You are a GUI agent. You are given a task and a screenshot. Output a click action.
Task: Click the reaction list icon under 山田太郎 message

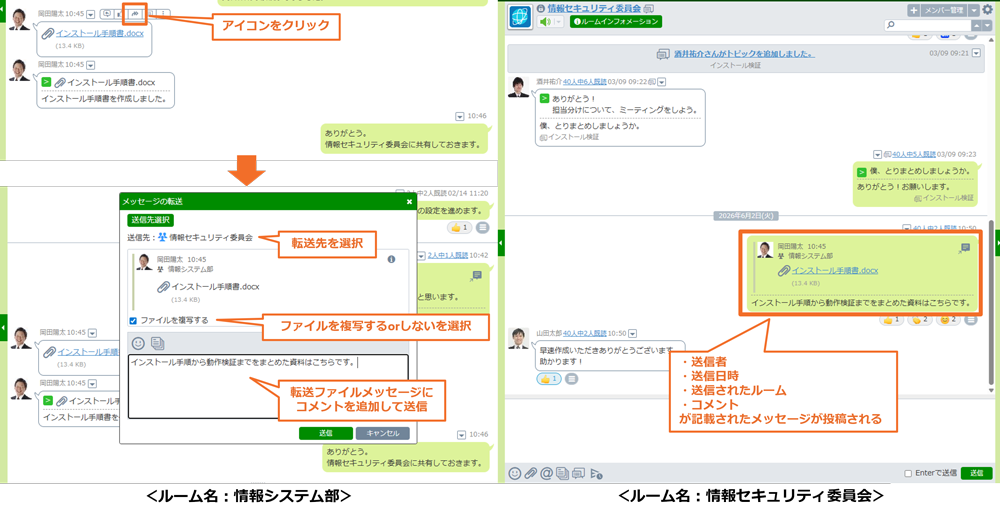coord(571,379)
